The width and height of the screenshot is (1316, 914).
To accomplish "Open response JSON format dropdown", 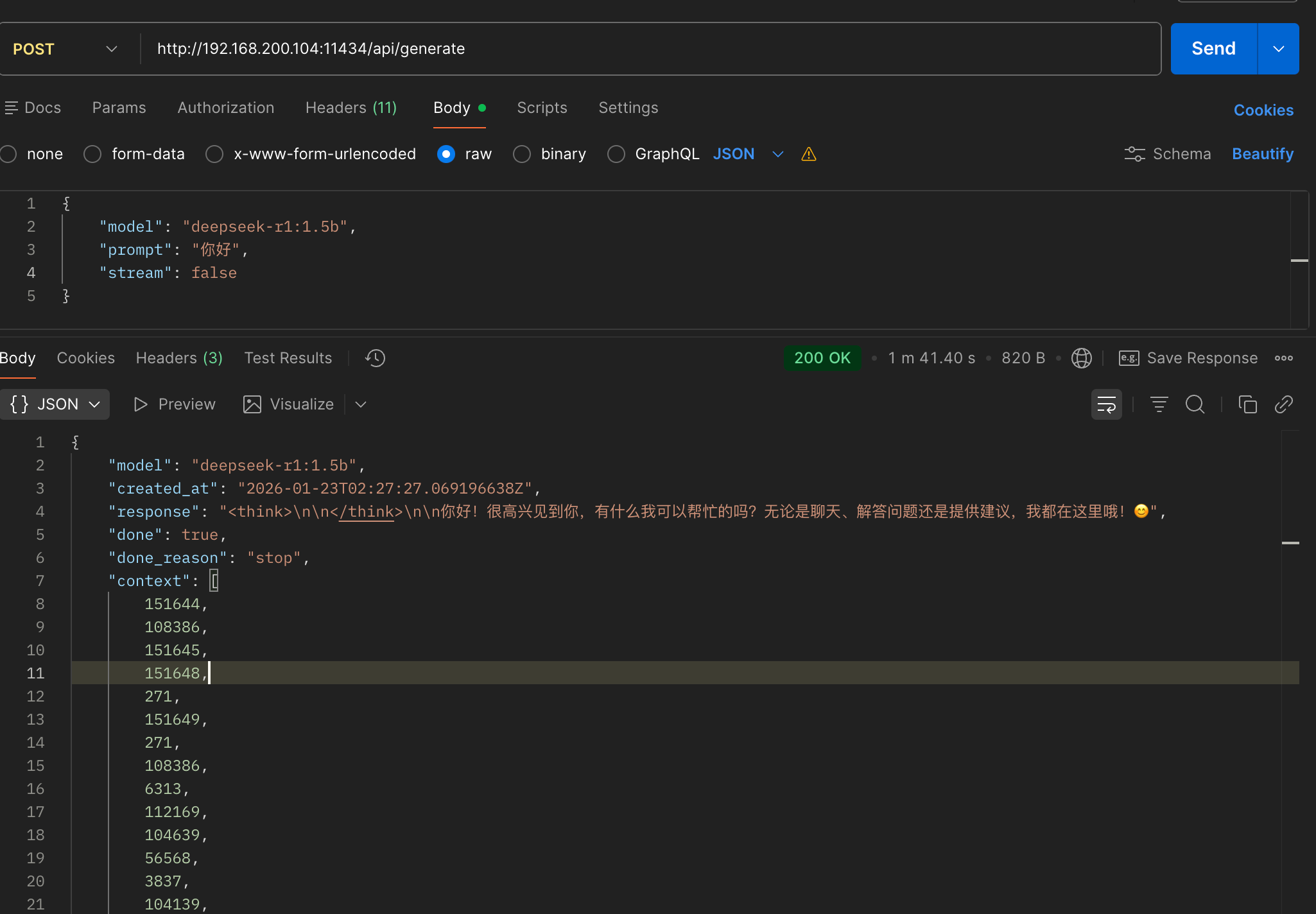I will pos(55,404).
